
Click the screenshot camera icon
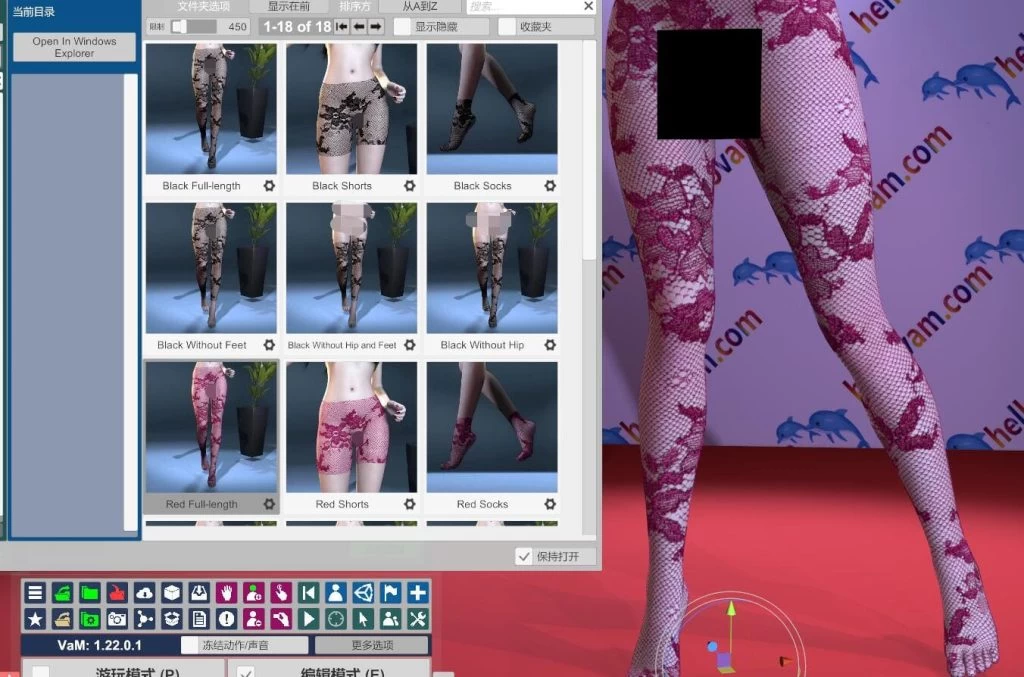coord(117,619)
